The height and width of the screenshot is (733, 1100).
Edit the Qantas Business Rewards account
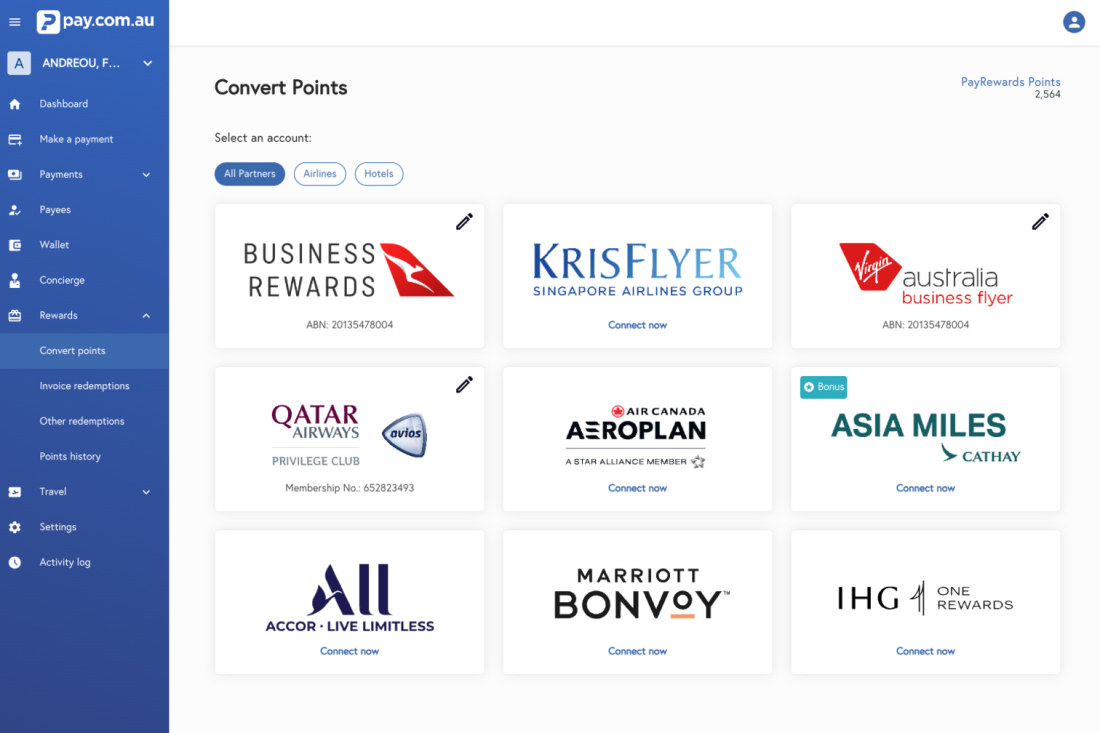point(464,222)
